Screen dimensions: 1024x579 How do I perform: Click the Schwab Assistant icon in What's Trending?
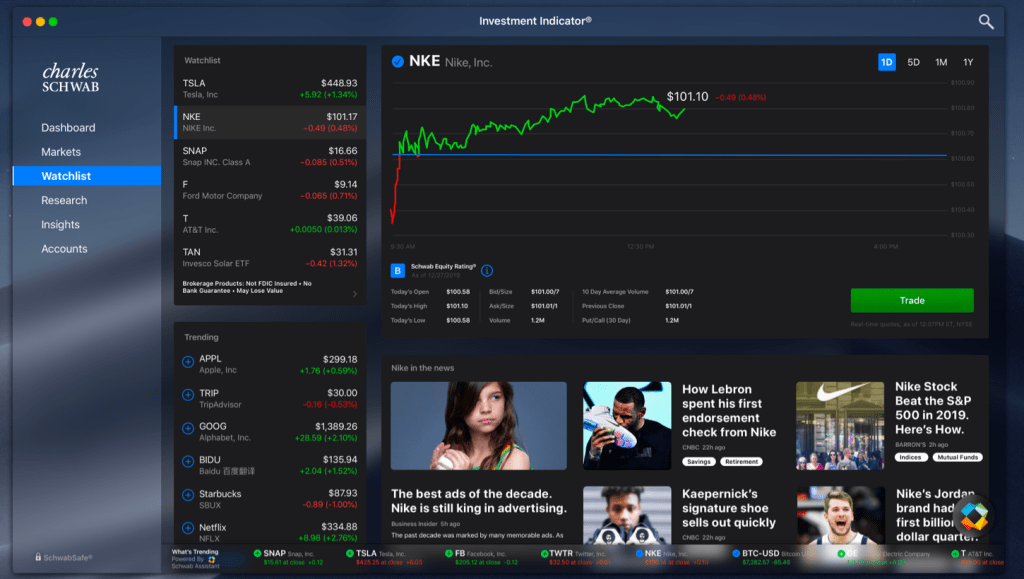[x=212, y=559]
